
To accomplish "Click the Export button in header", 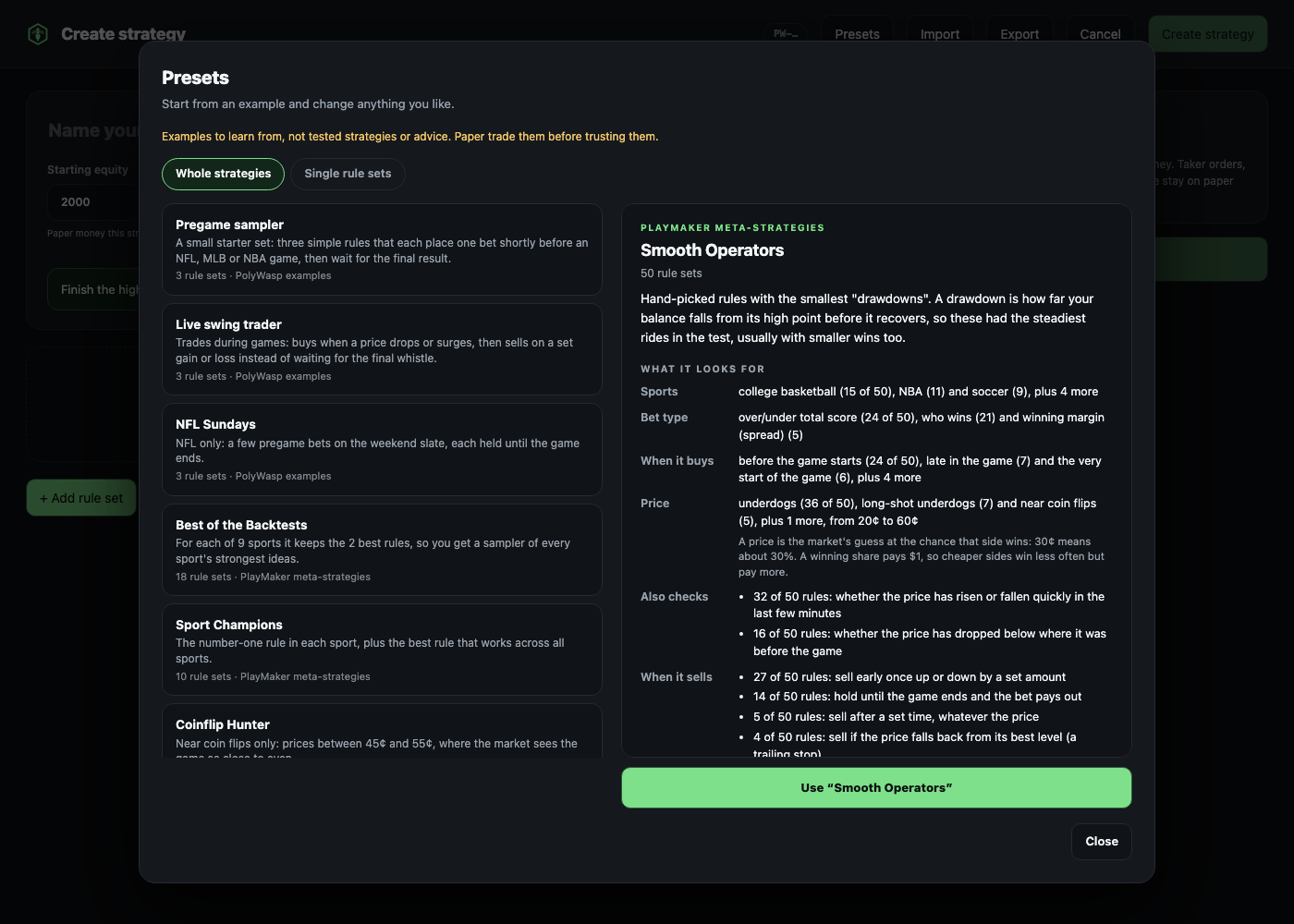I will click(x=1019, y=34).
